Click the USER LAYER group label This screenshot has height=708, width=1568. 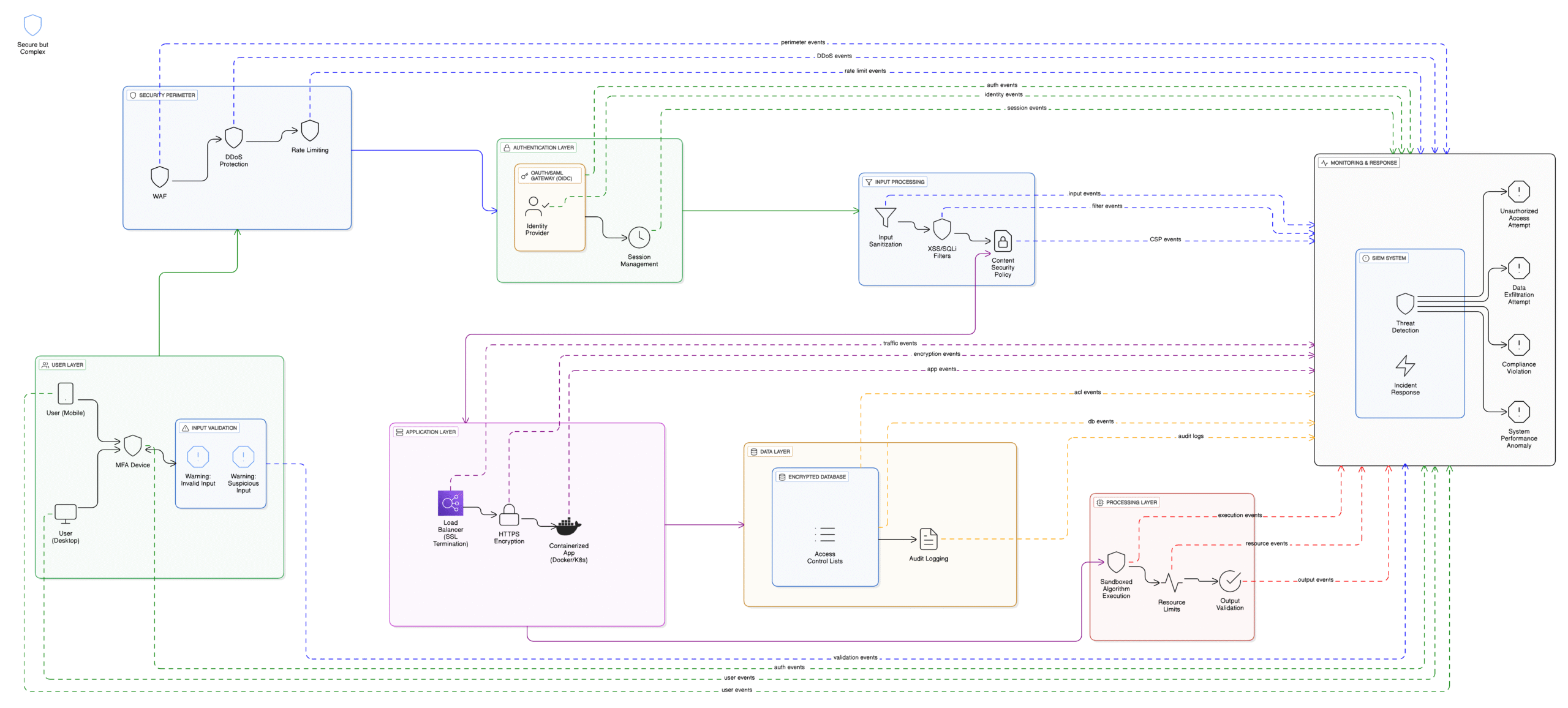62,365
